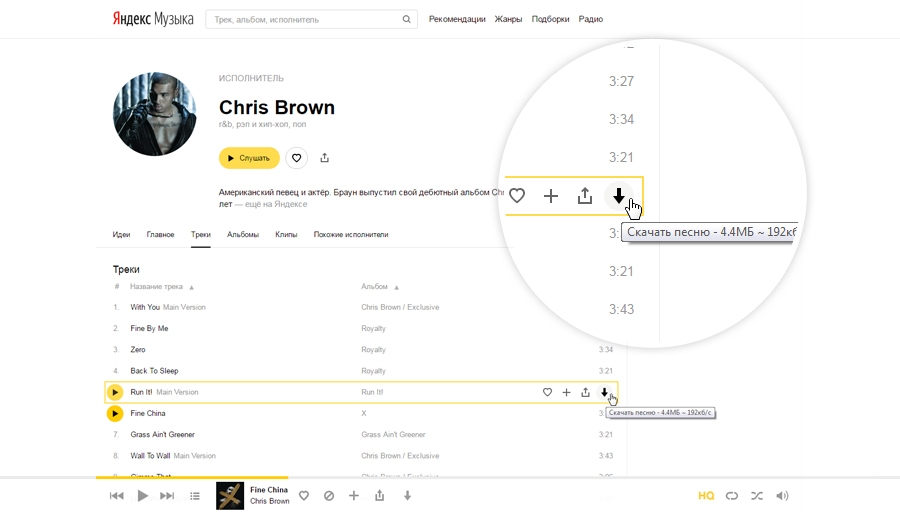Select the track Back To Sleep
The width and height of the screenshot is (900, 512).
tap(154, 371)
